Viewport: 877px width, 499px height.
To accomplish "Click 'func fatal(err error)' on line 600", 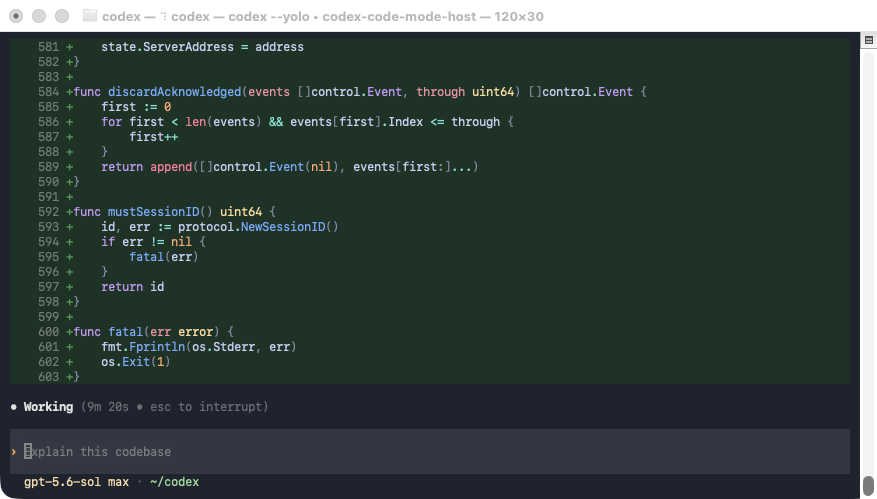I will 147,332.
